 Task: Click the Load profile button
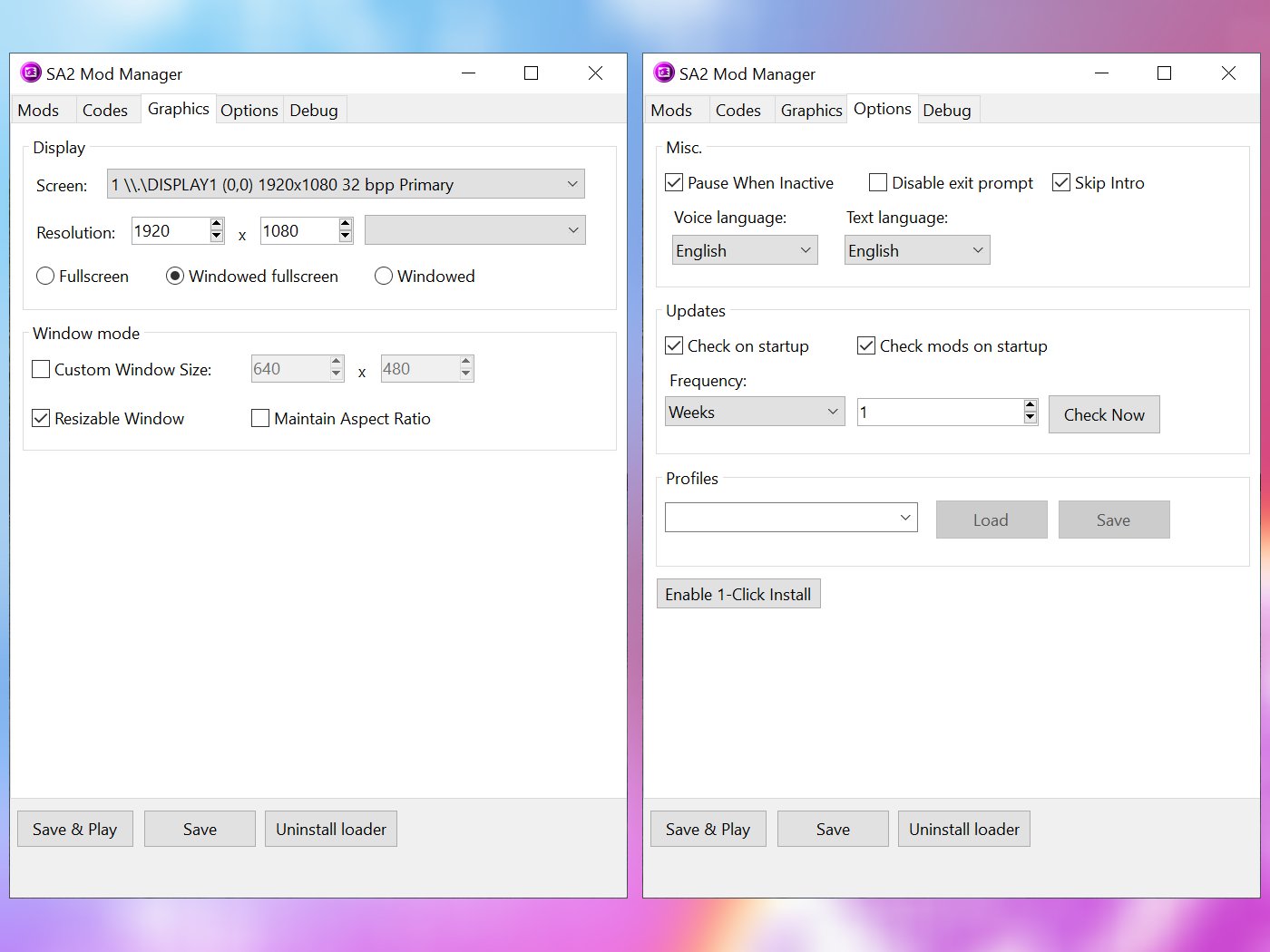tap(992, 520)
